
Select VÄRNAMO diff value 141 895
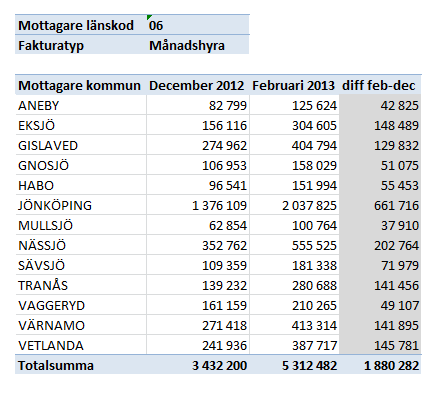coord(396,326)
